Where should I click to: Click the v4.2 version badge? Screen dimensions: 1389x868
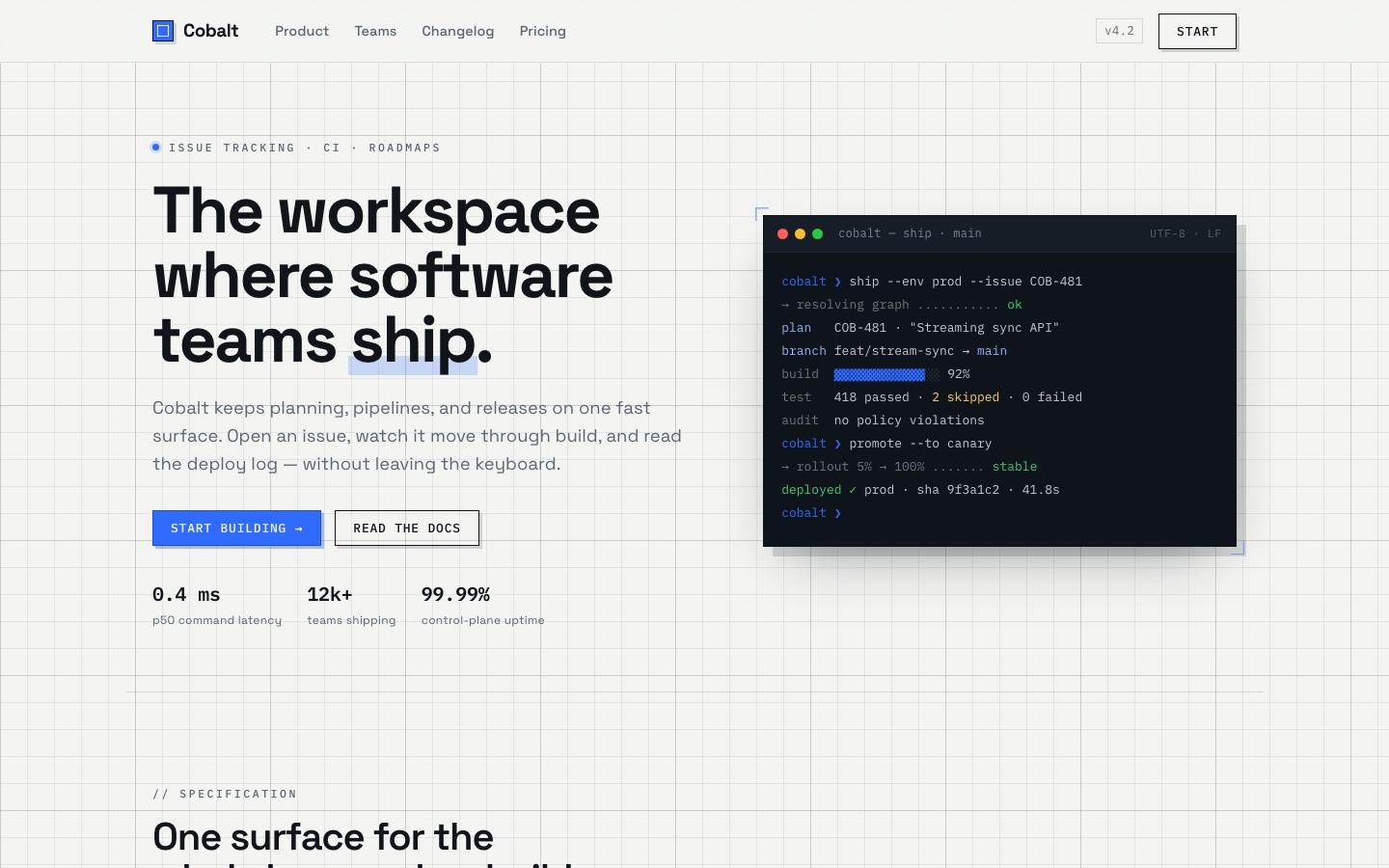(1119, 31)
